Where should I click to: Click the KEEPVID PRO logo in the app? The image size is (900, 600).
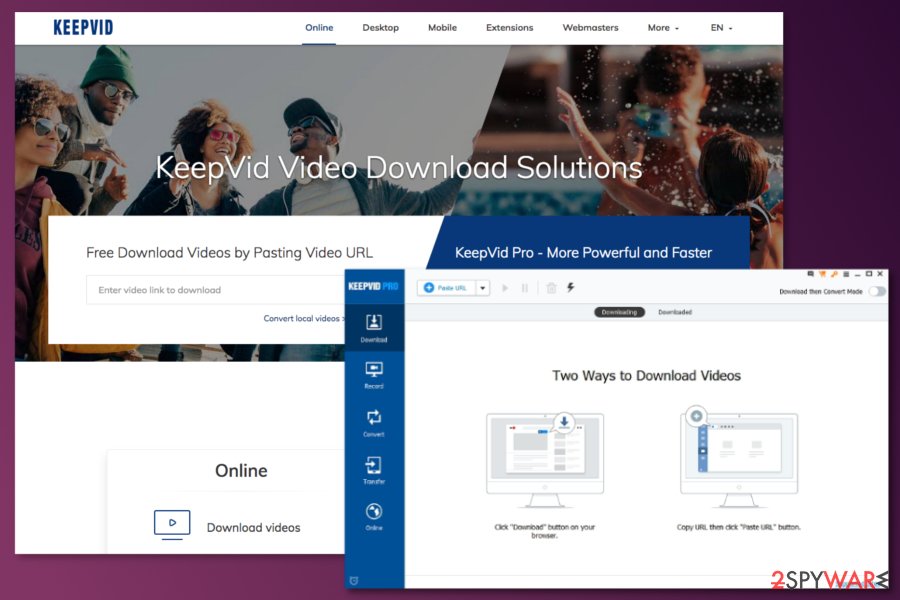point(373,286)
